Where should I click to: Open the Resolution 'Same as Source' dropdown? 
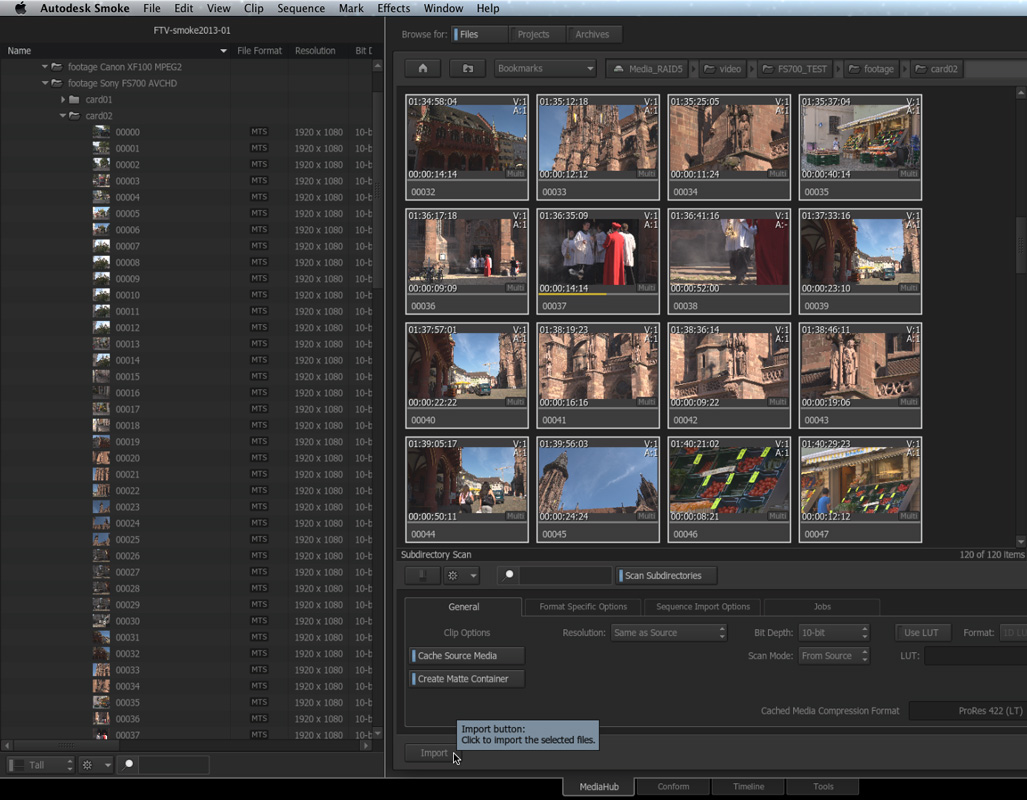668,633
